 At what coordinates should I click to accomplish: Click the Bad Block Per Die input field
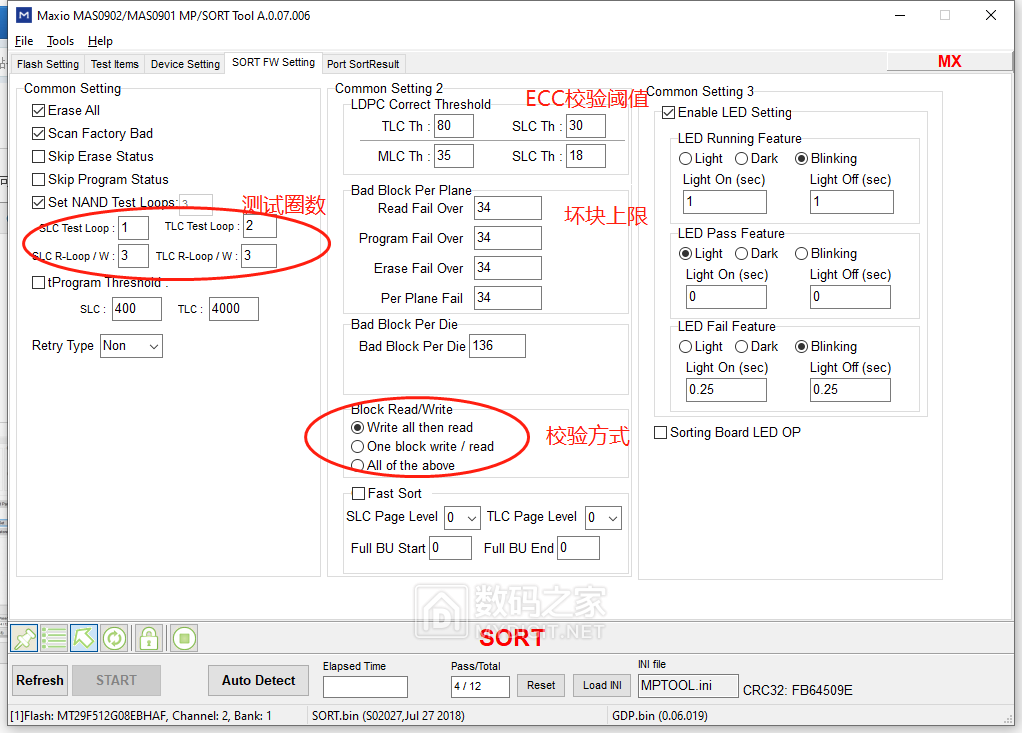tap(498, 345)
